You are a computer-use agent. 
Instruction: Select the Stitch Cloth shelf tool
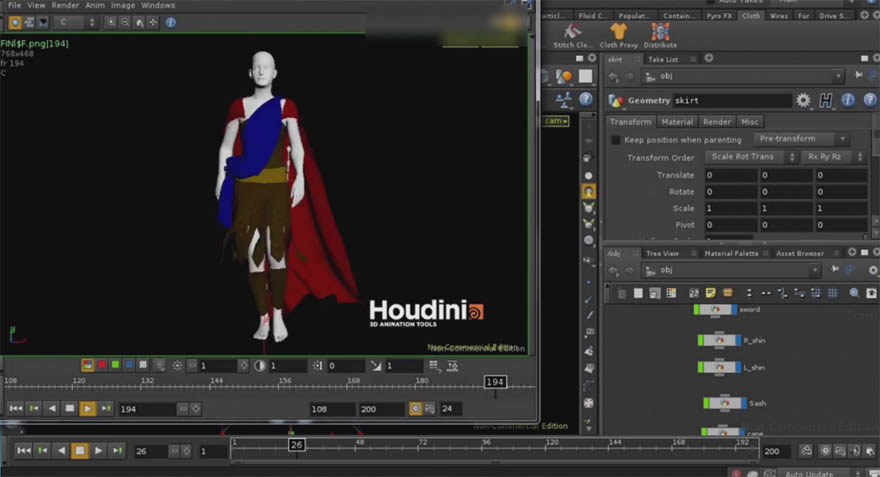[571, 36]
